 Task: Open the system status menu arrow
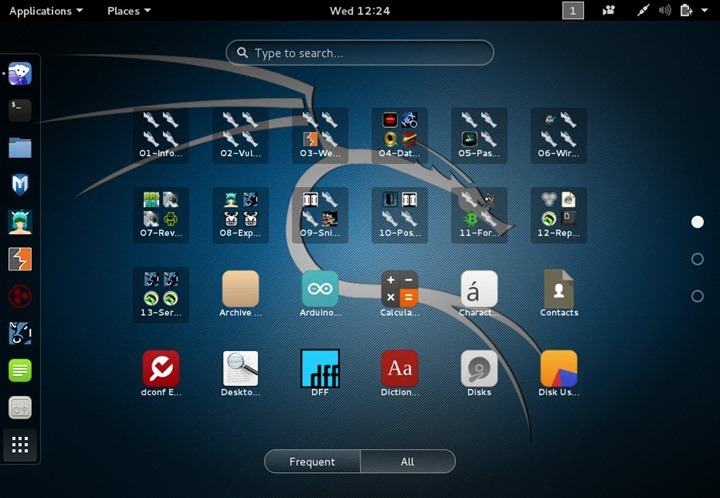(704, 10)
